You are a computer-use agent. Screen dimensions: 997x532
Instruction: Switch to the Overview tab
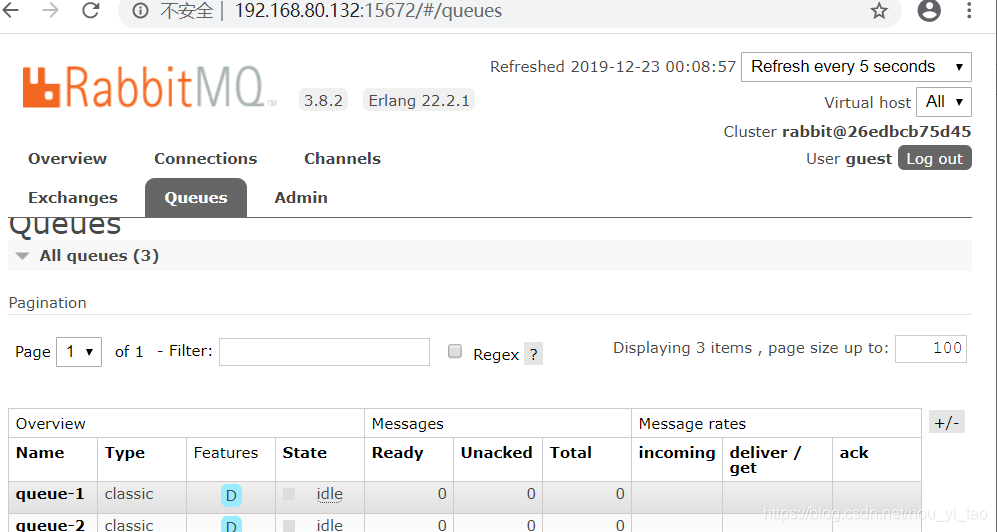(67, 158)
